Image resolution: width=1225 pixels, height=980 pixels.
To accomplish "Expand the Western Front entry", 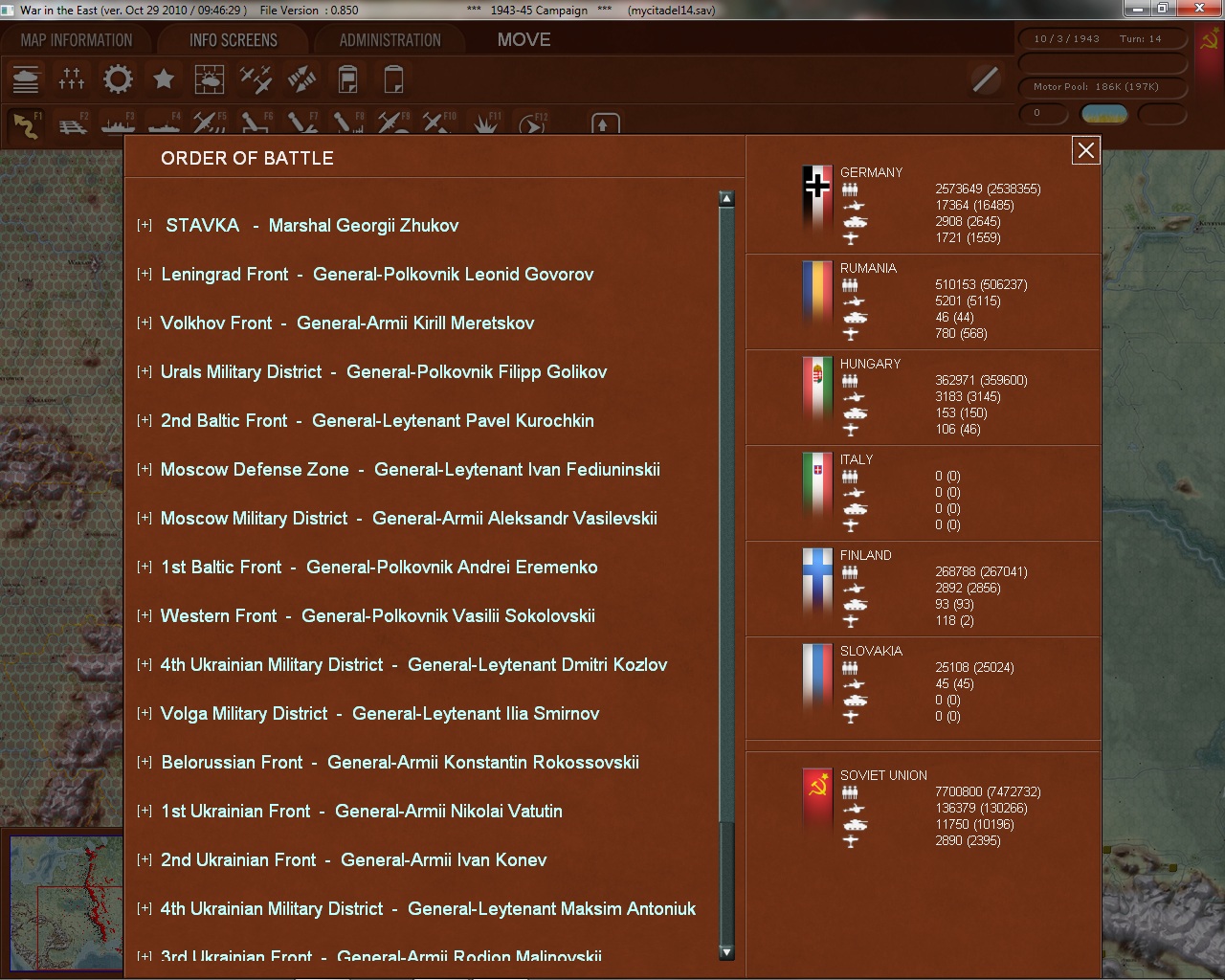I will click(145, 615).
